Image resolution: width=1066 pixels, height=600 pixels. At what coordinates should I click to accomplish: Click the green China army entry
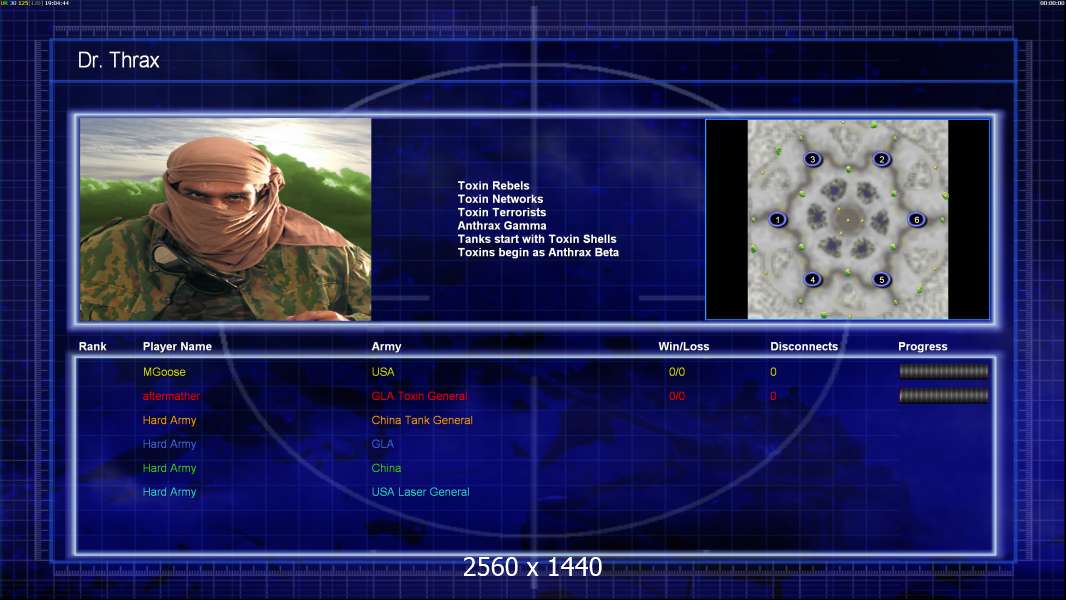click(385, 467)
